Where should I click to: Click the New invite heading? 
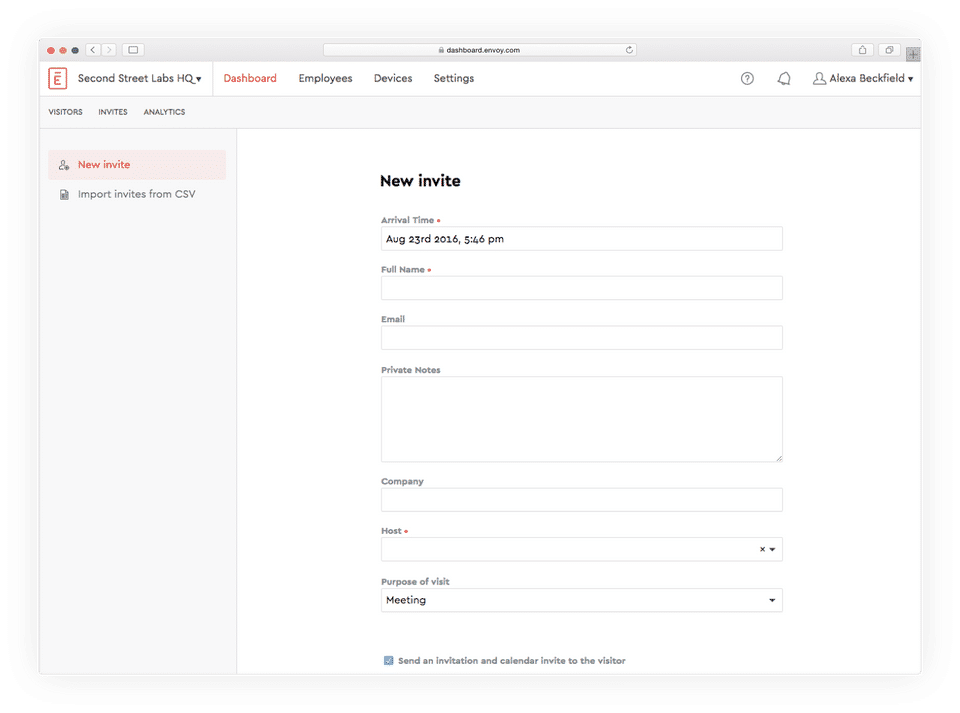(x=420, y=181)
